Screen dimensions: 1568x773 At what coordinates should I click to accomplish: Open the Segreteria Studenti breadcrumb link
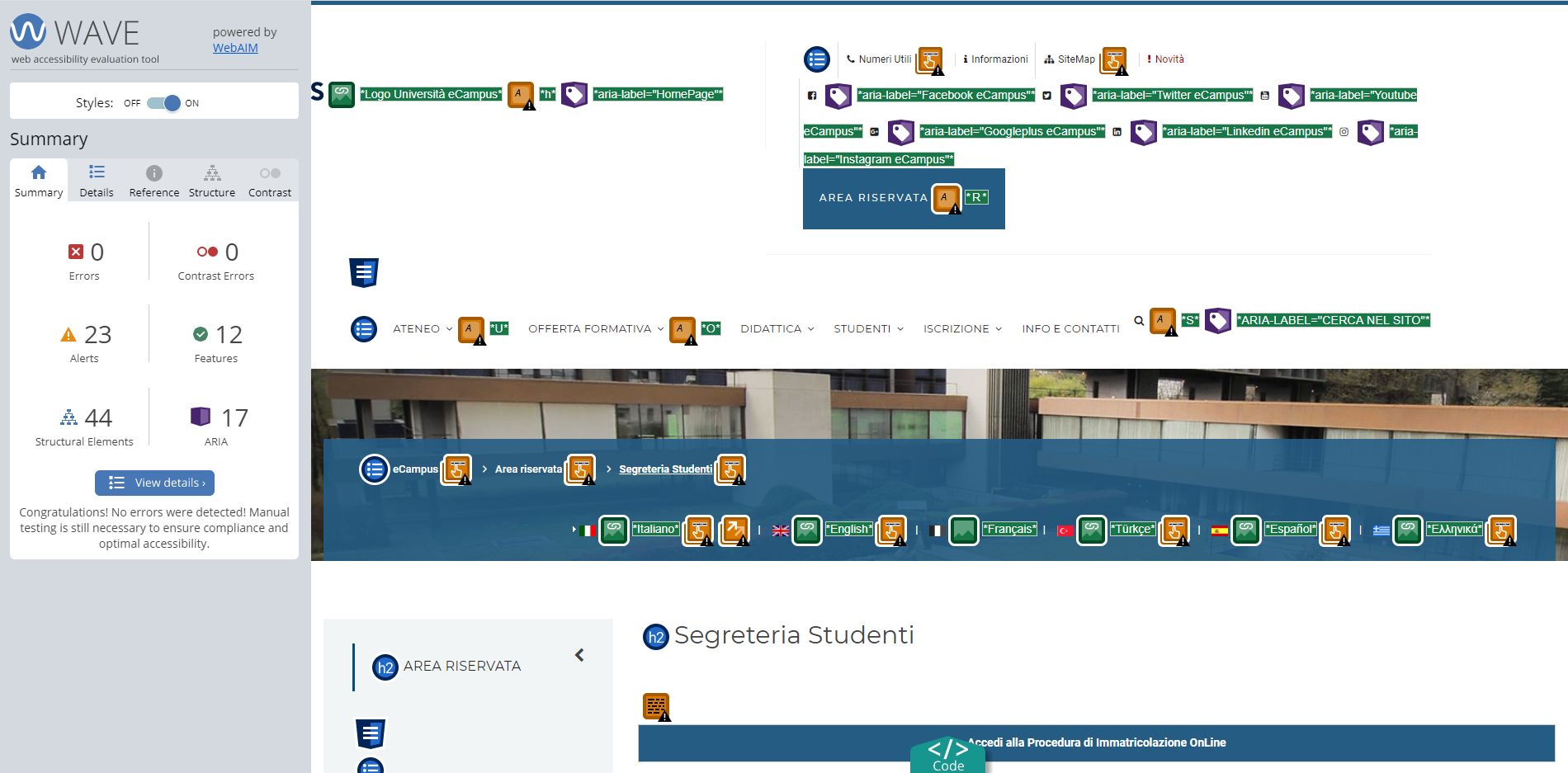point(665,469)
